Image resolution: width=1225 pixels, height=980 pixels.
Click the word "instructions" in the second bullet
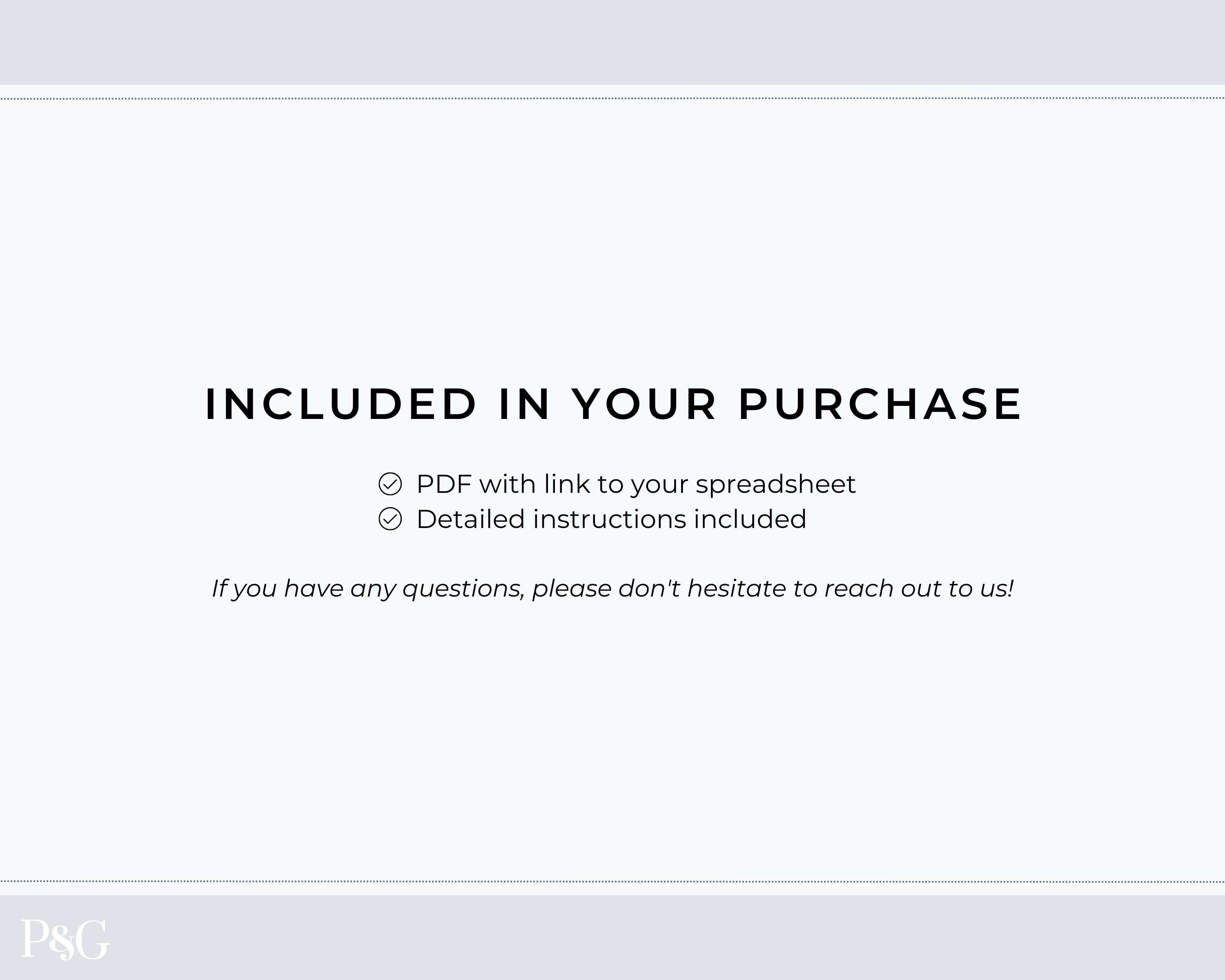tap(610, 519)
